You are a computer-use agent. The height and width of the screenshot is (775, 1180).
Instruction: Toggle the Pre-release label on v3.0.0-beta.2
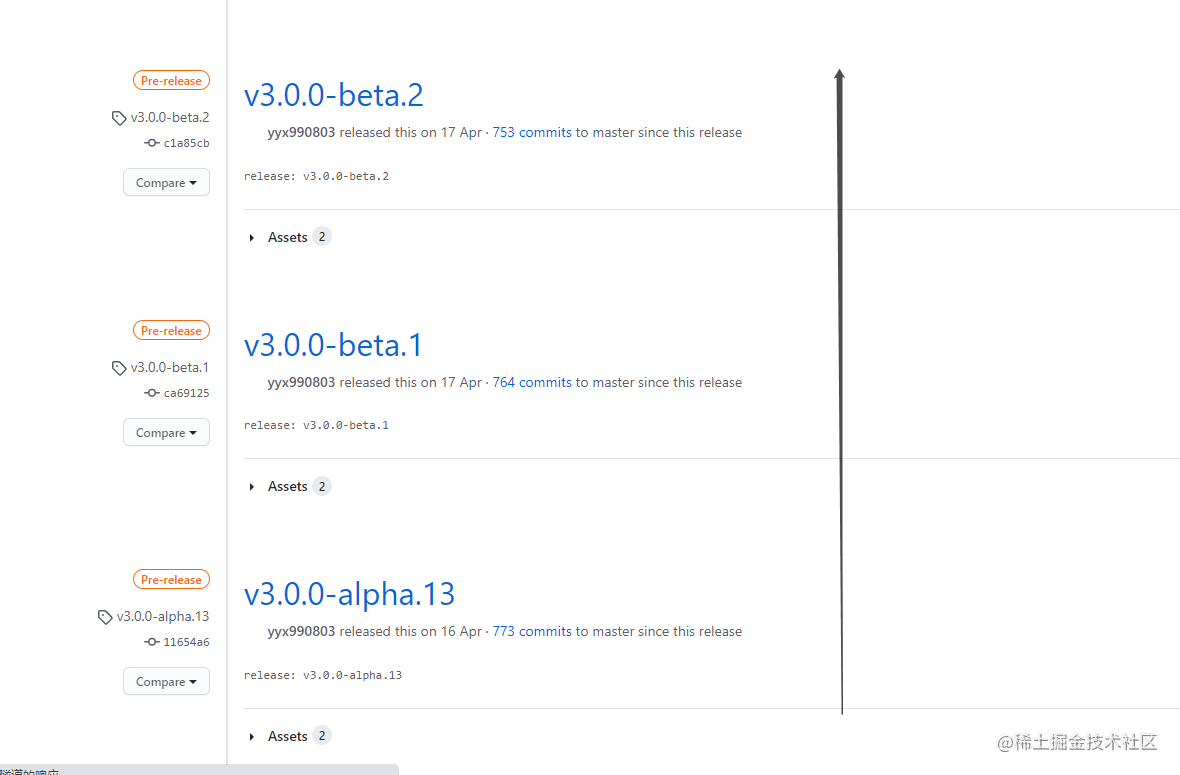pyautogui.click(x=171, y=80)
